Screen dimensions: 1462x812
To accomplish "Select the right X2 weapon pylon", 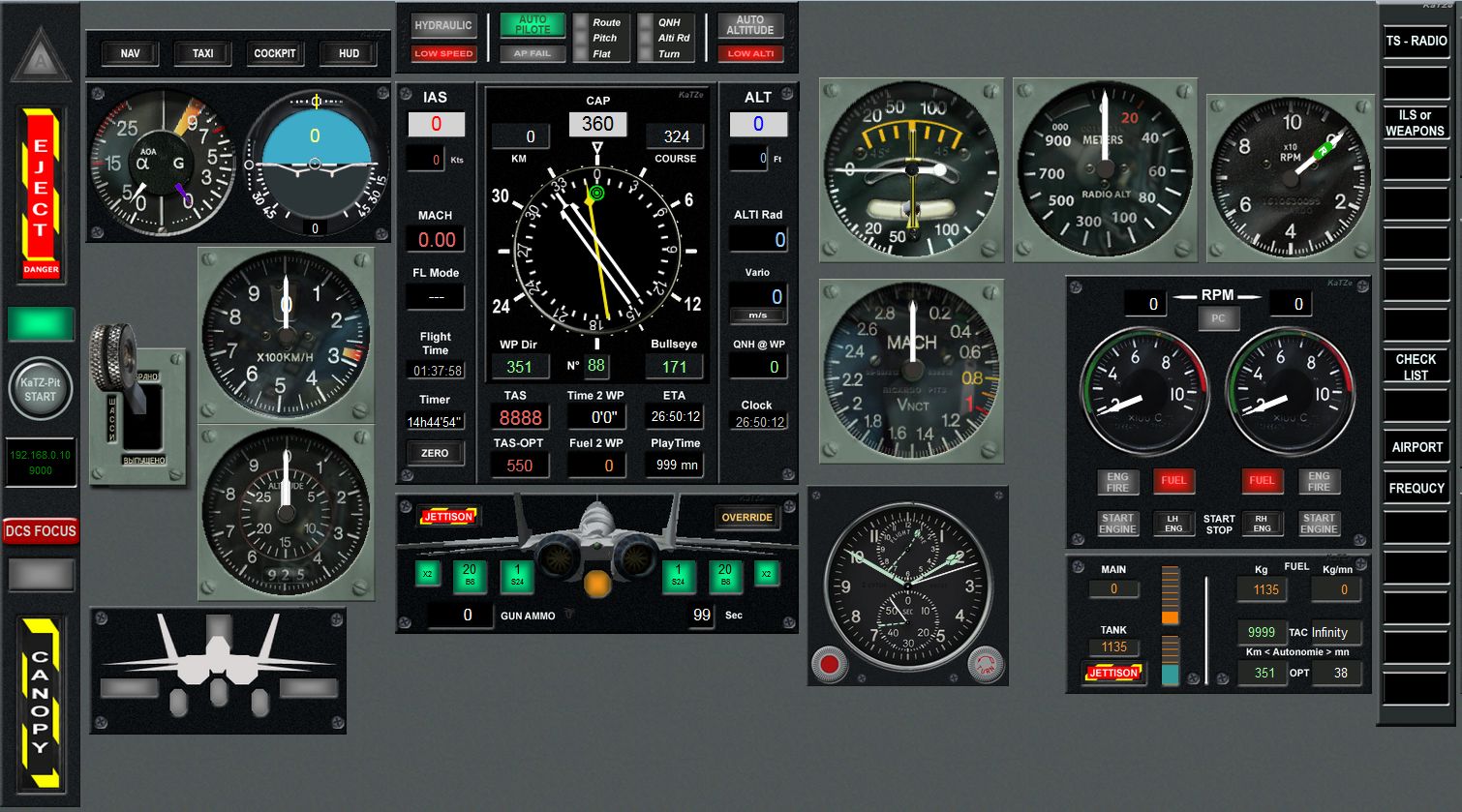I will tap(766, 575).
